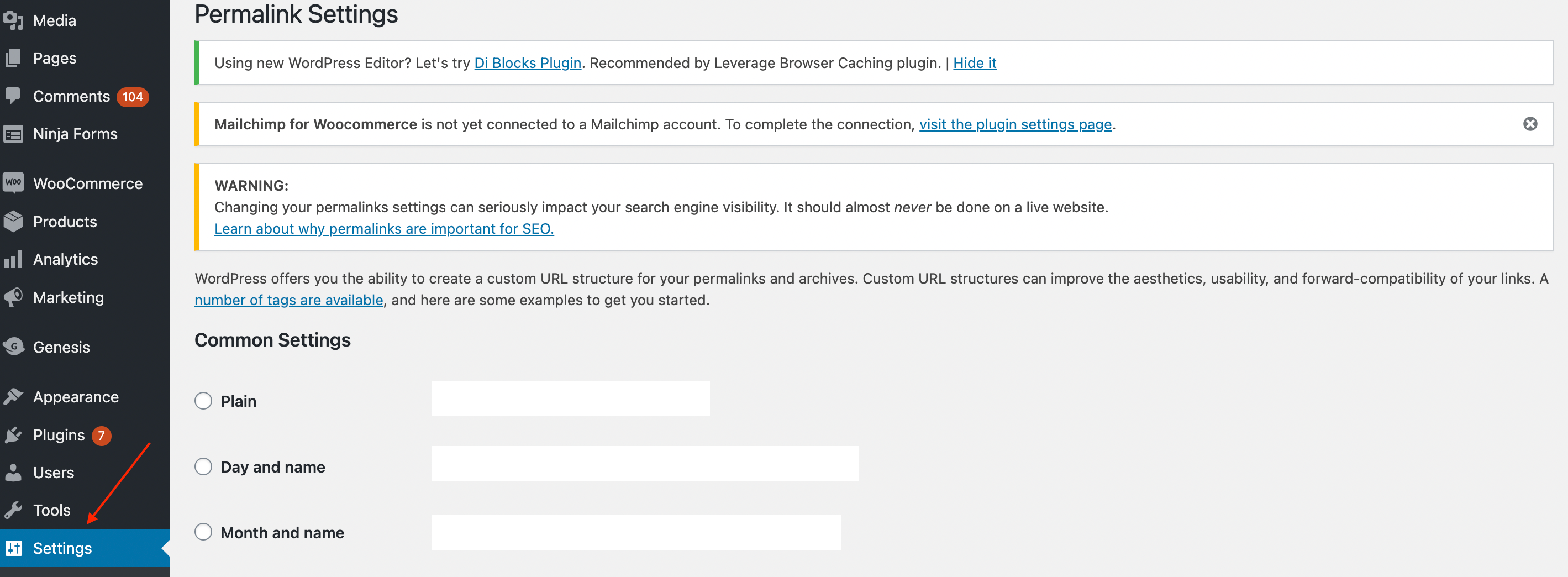1568x577 pixels.
Task: Open number of tags are available link
Action: [x=289, y=300]
